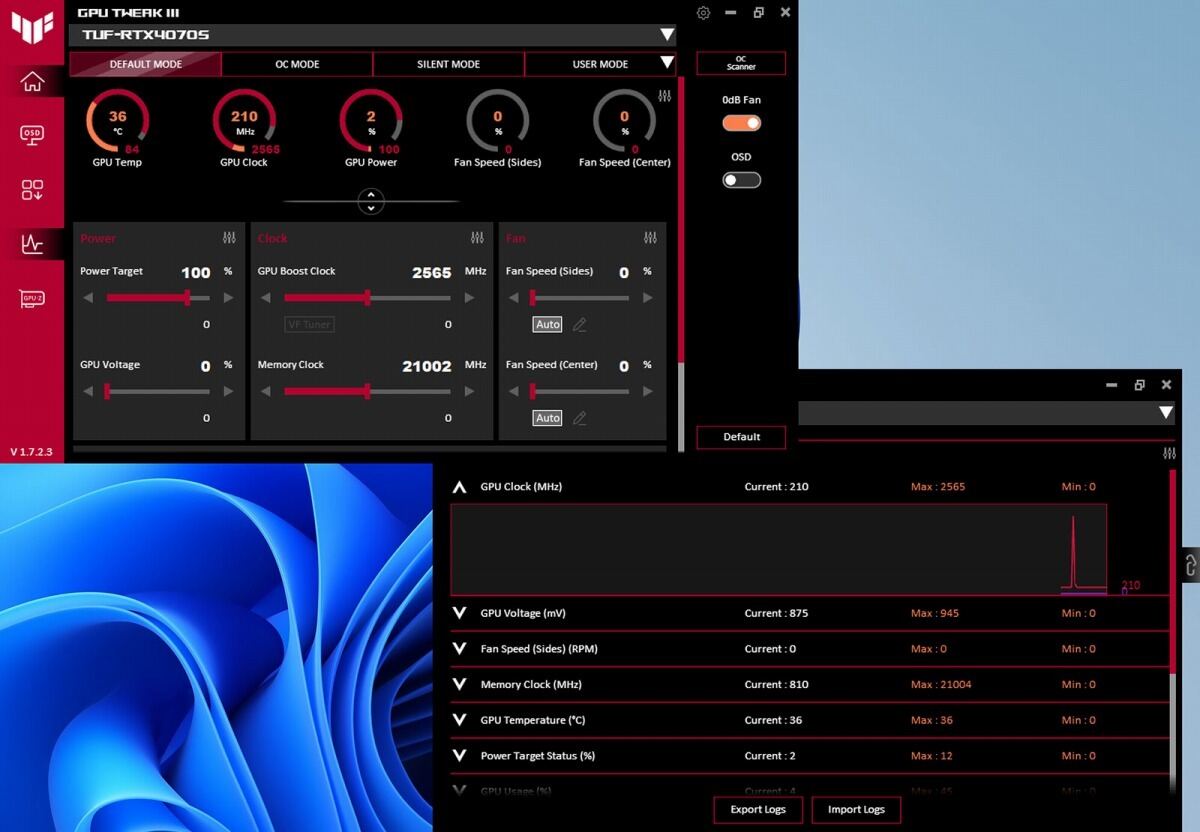The width and height of the screenshot is (1200, 832).
Task: Switch to the Default Mode tab
Action: pyautogui.click(x=145, y=64)
